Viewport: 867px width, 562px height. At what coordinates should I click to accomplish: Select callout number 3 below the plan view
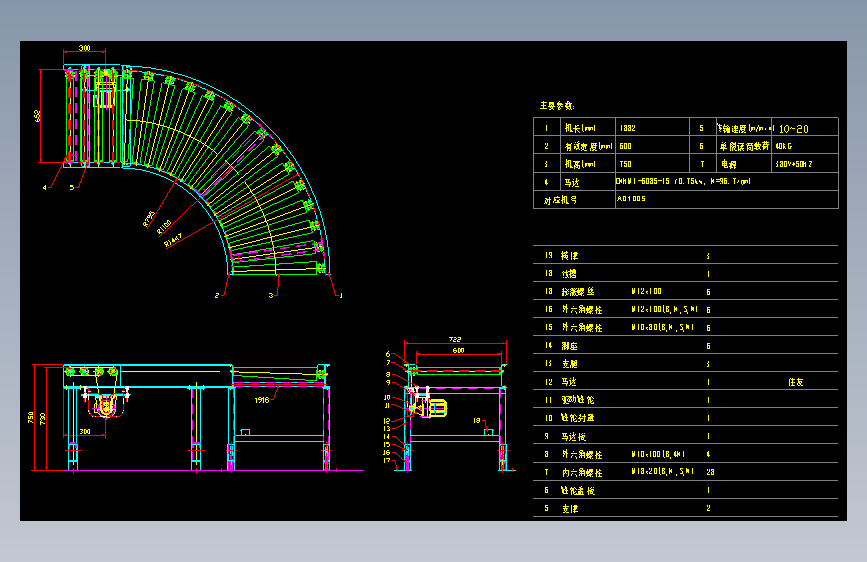pos(271,295)
